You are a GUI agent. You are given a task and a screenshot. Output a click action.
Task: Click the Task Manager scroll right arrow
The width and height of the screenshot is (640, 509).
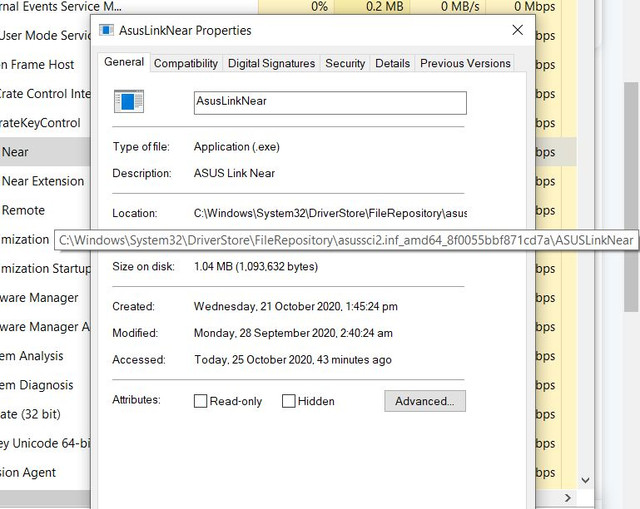point(568,498)
